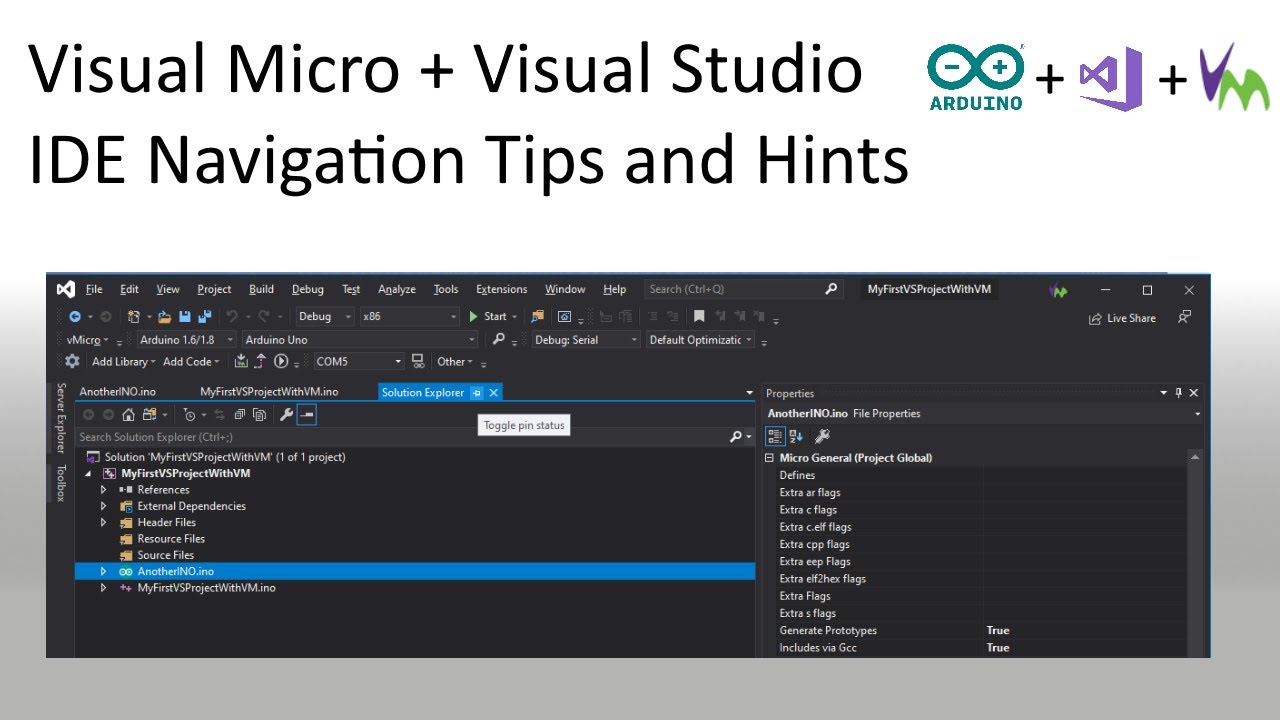Viewport: 1280px width, 720px height.
Task: Click the bookmark icon in the toolbar
Action: pos(699,316)
